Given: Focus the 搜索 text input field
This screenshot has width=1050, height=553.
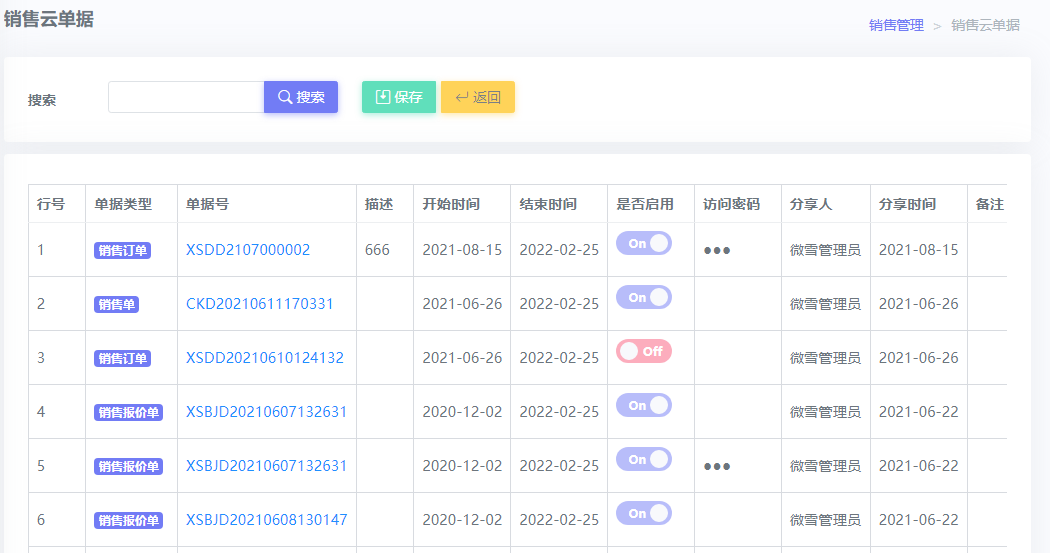Looking at the screenshot, I should [x=186, y=97].
